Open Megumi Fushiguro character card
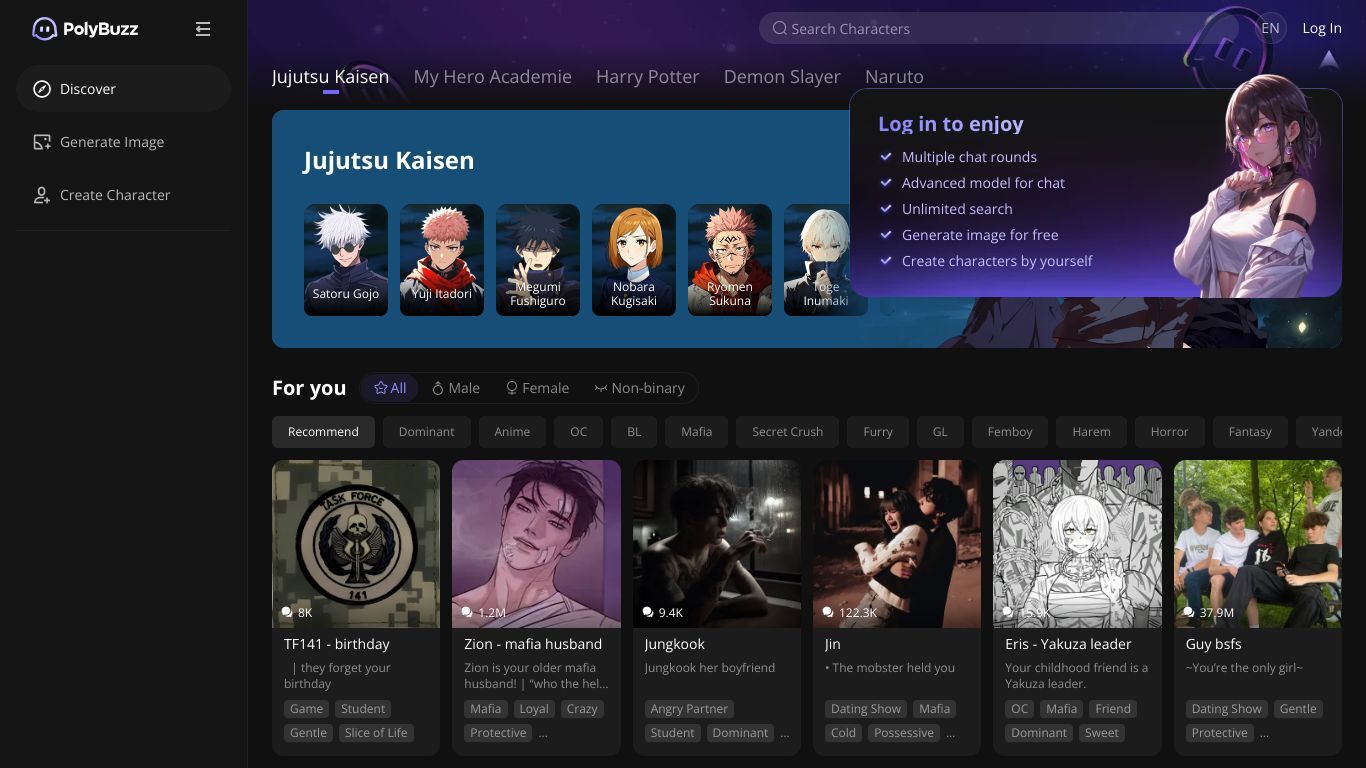The width and height of the screenshot is (1366, 768). 538,260
